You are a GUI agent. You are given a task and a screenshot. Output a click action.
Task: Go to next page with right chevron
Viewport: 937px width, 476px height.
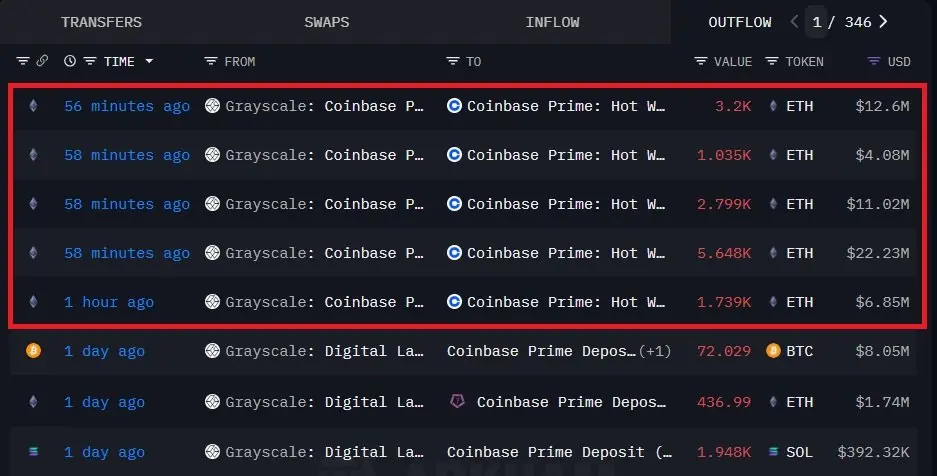point(883,22)
